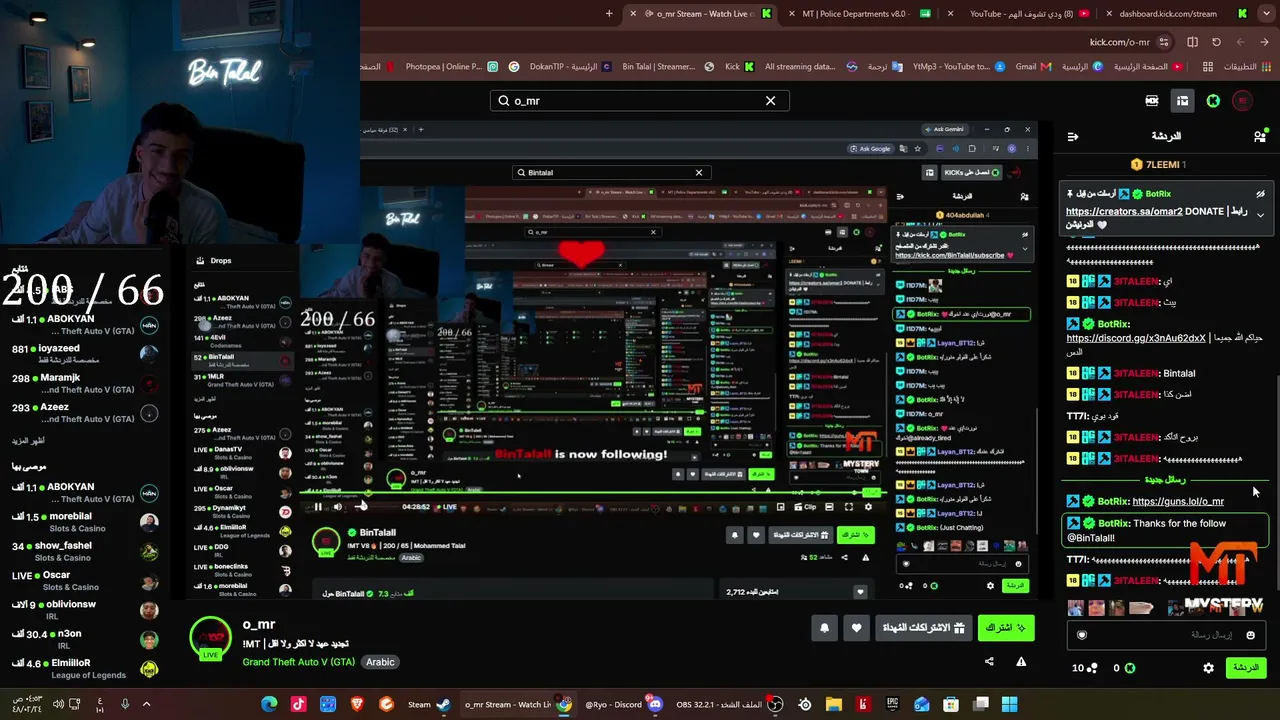Open the All streaming data bookmark
This screenshot has width=1280, height=720.
tap(811, 67)
